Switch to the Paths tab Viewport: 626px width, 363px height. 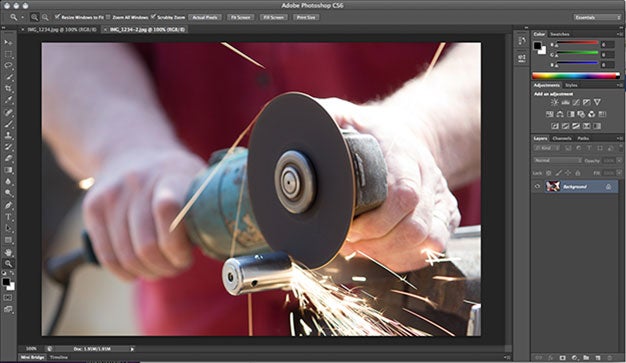coord(583,138)
